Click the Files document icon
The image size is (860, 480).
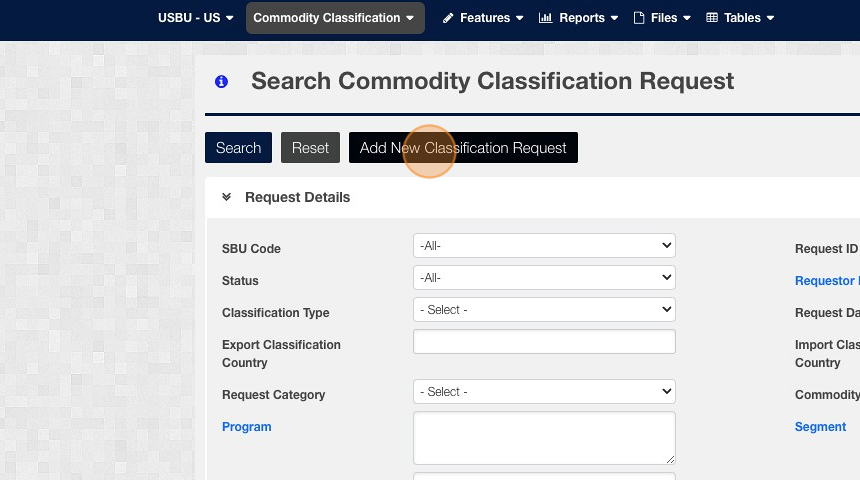[639, 18]
